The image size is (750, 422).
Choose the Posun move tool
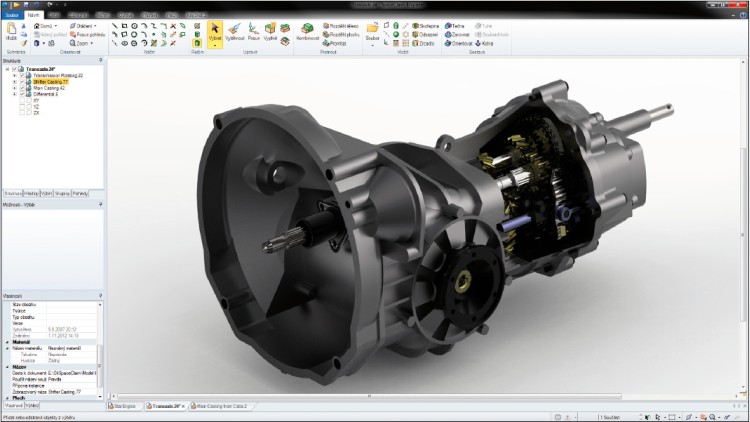tap(254, 32)
